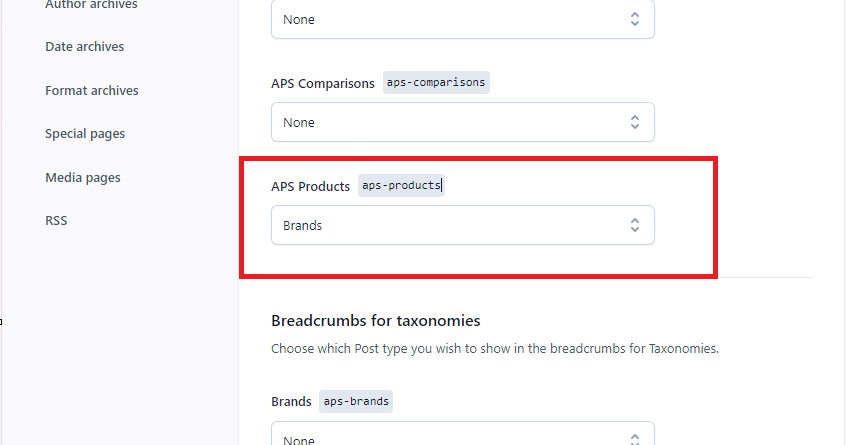847x445 pixels.
Task: Click the chevron arrows of the topmost None select
Action: (x=634, y=19)
